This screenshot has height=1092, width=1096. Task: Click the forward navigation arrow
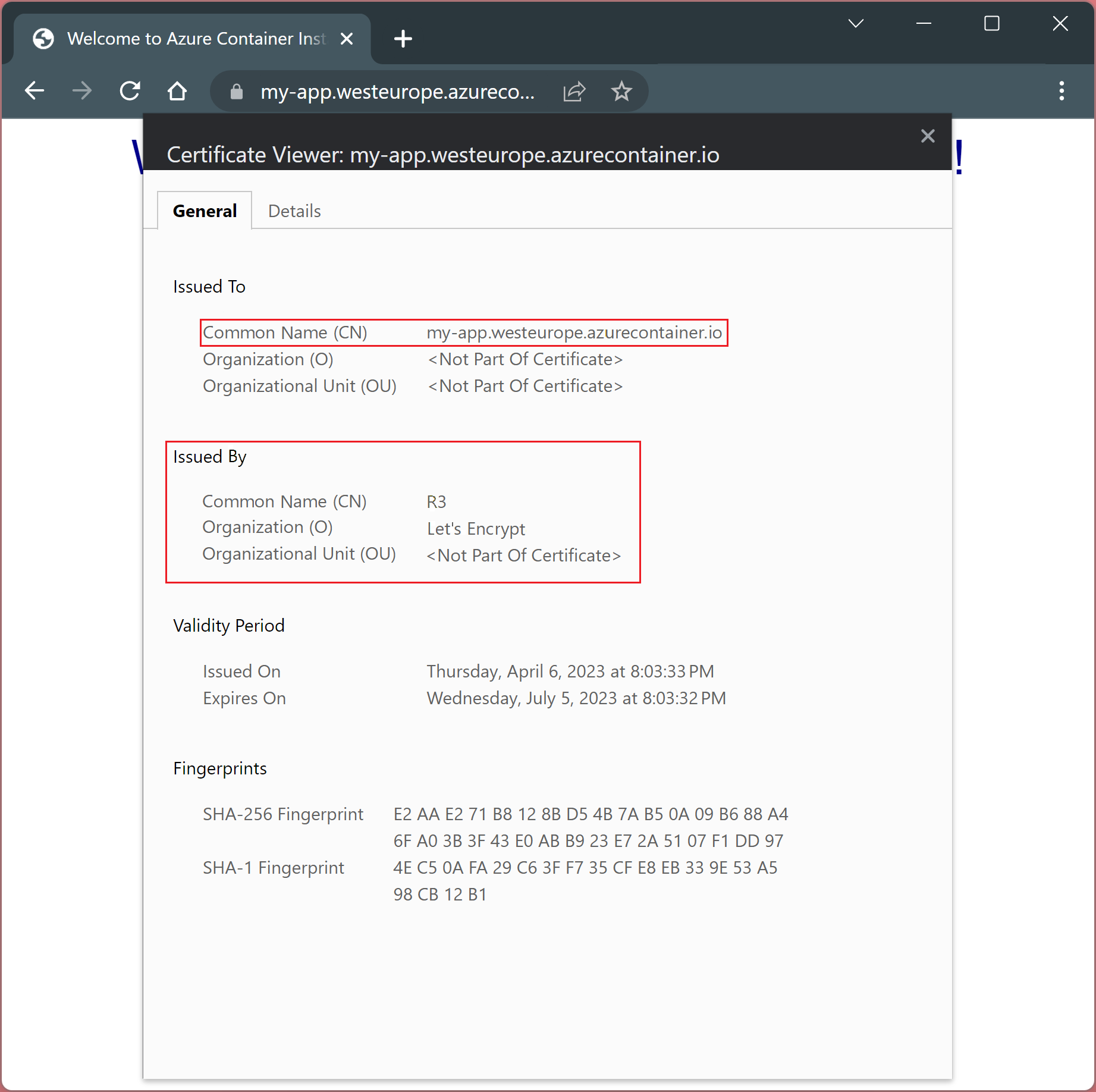pyautogui.click(x=82, y=91)
